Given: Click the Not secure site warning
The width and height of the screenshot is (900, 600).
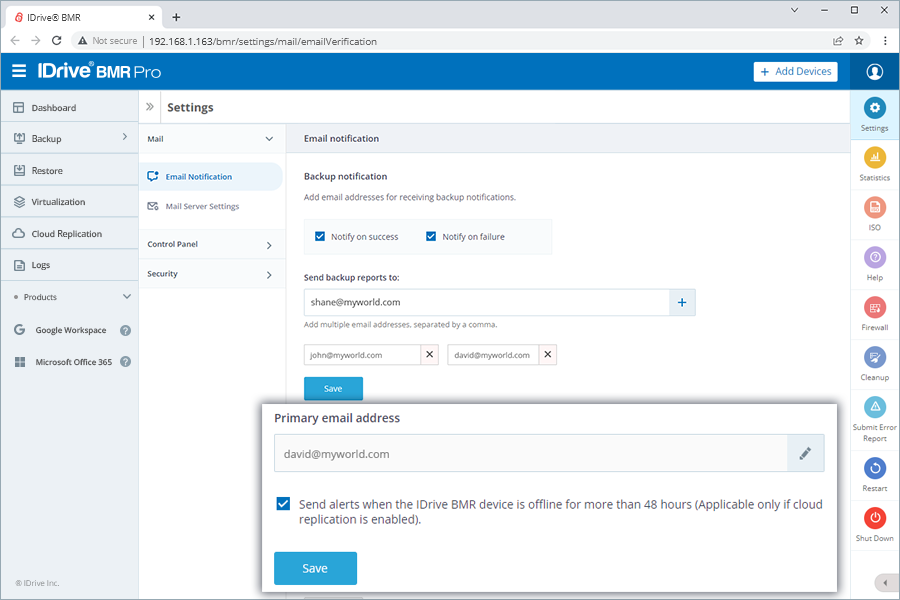Looking at the screenshot, I should point(108,41).
